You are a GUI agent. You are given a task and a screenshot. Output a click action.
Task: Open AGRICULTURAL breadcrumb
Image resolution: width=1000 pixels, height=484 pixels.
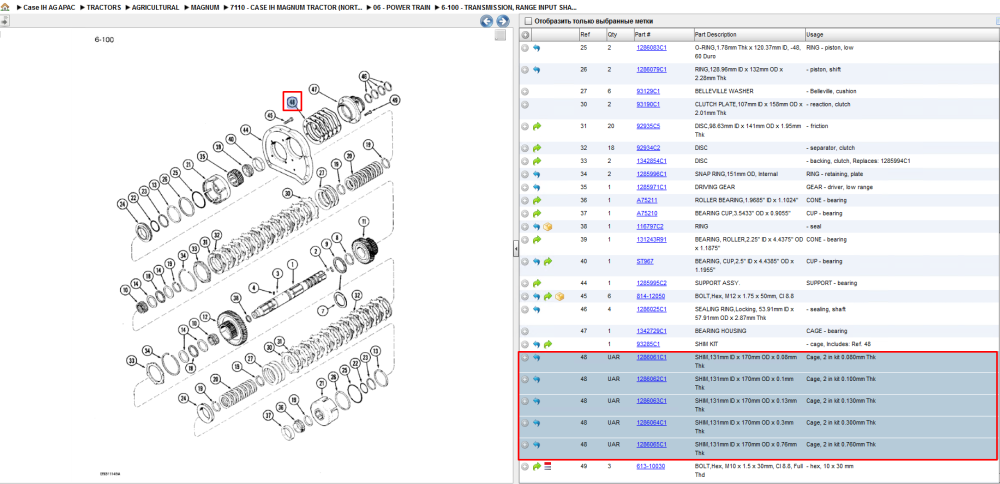tap(156, 8)
